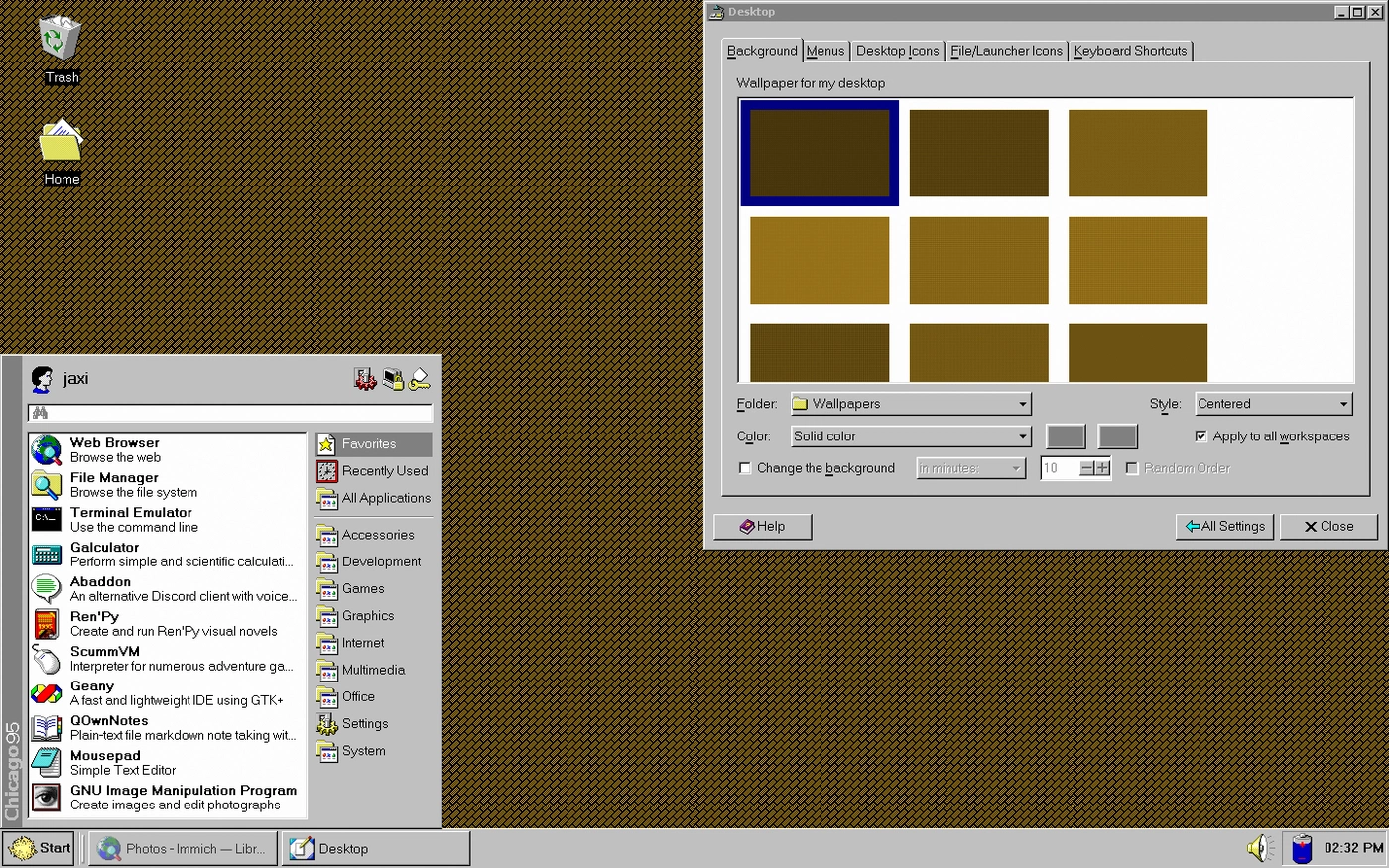This screenshot has height=868, width=1389.
Task: Launch Web Browser from the menu
Action: pyautogui.click(x=167, y=450)
